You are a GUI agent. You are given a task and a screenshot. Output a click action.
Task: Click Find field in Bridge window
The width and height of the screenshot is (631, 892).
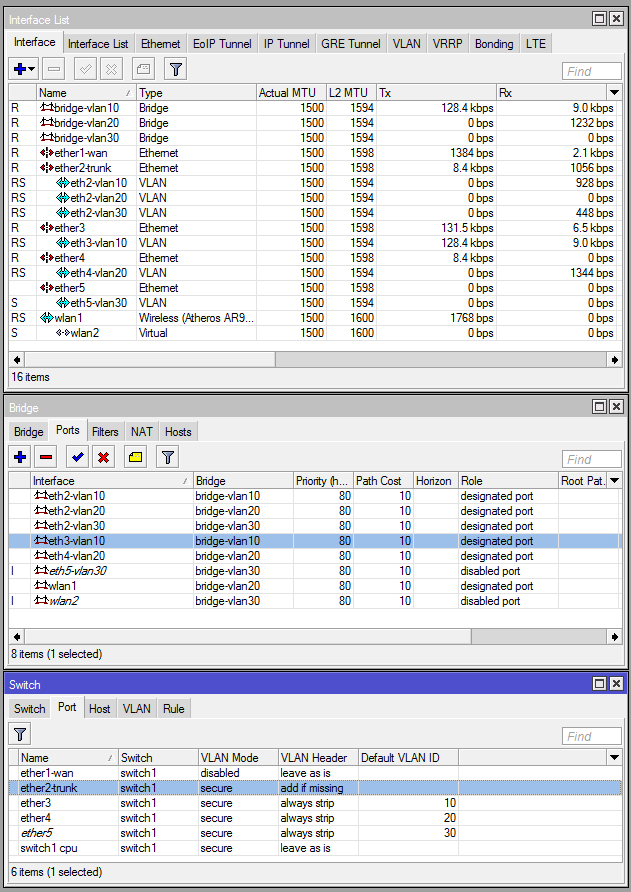(x=591, y=459)
